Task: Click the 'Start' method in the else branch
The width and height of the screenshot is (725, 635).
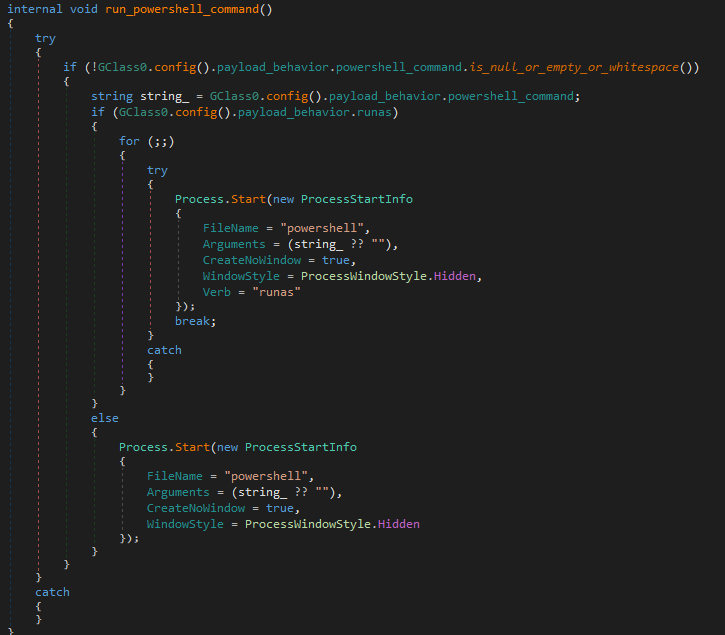Action: coord(192,447)
